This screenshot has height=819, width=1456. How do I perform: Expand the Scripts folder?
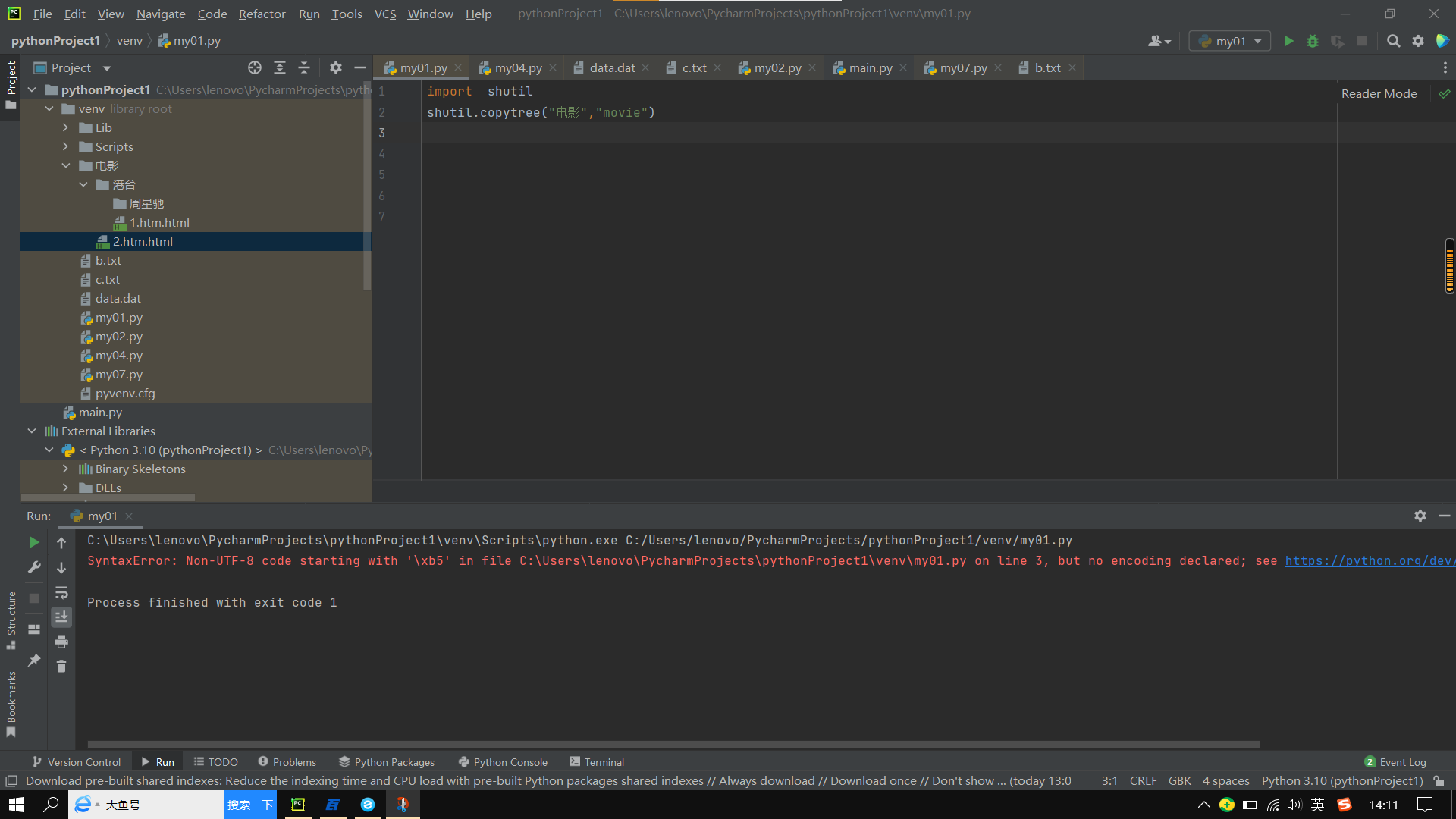(x=66, y=146)
